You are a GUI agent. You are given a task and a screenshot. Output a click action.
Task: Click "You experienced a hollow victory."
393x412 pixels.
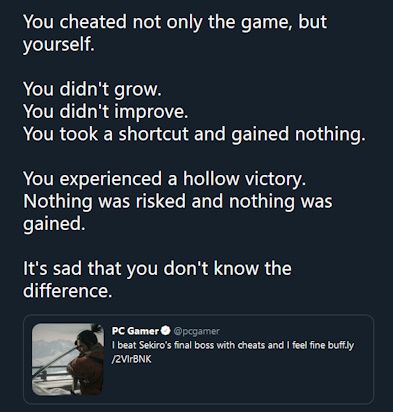click(x=165, y=179)
